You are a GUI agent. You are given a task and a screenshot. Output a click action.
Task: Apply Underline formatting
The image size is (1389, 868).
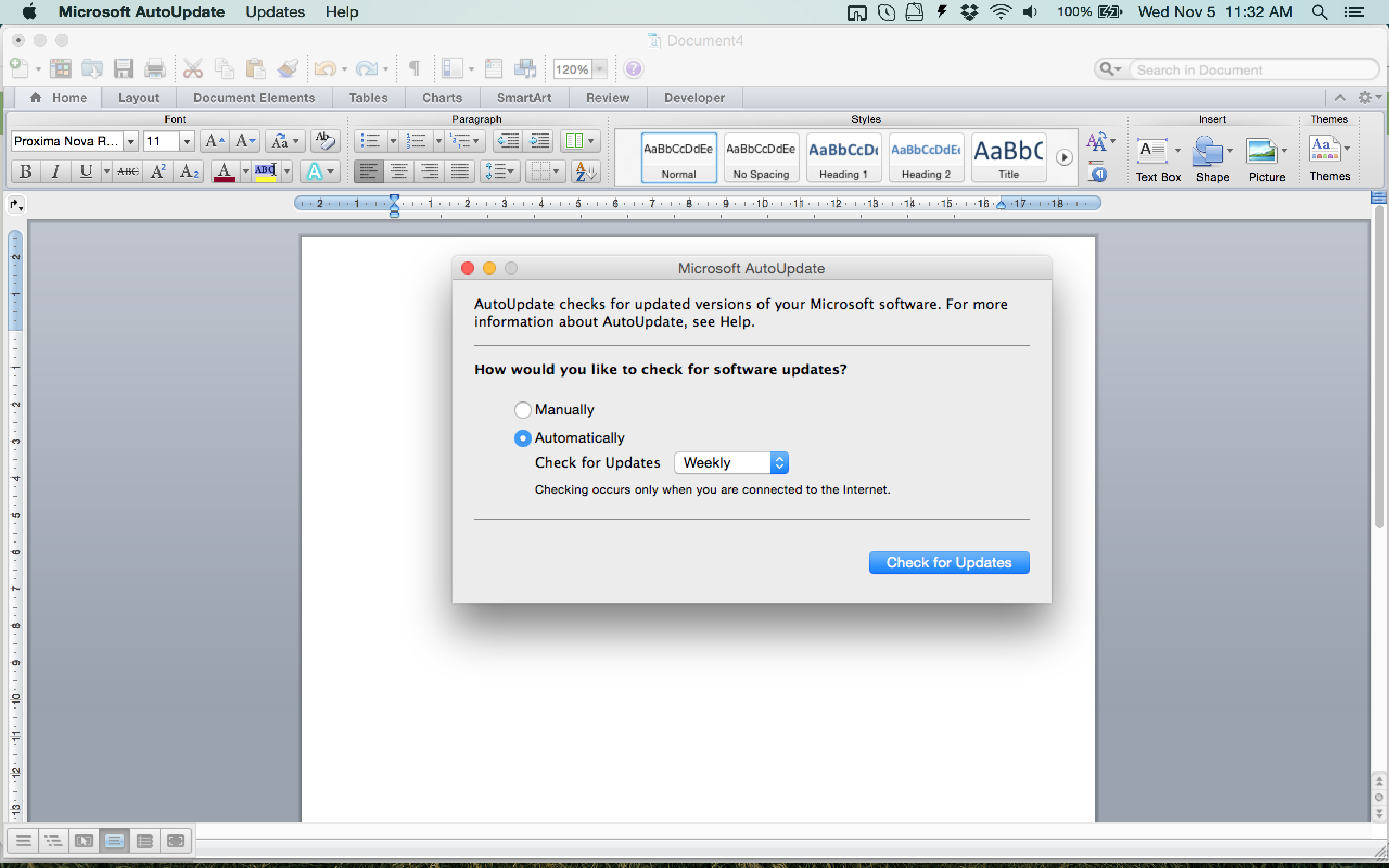pos(86,171)
